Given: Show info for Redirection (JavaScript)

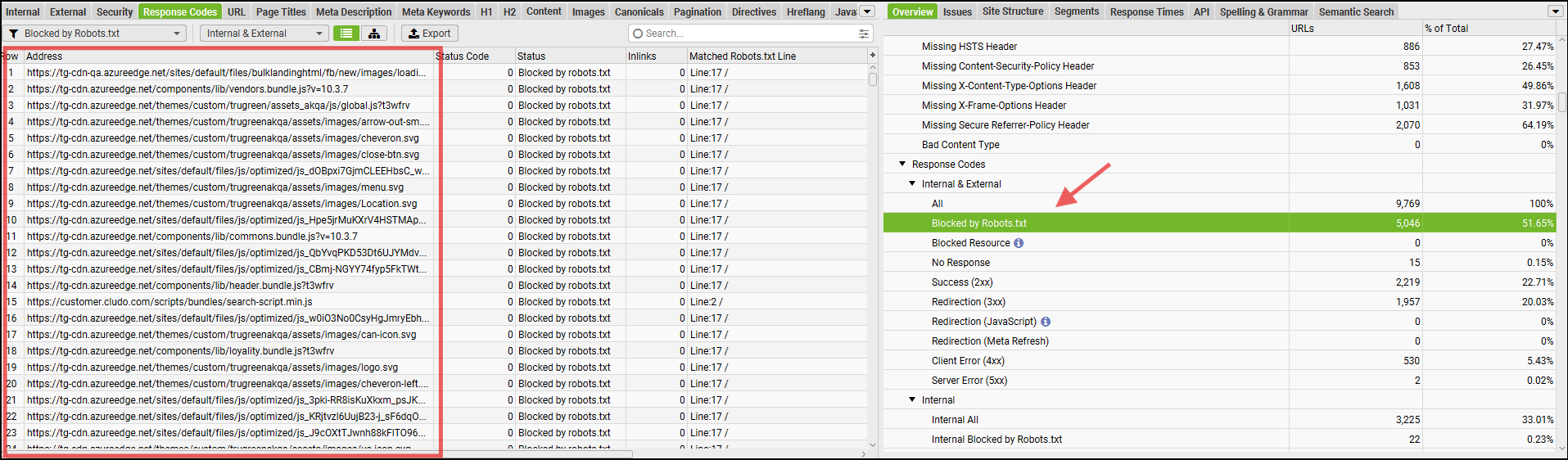Looking at the screenshot, I should 1046,322.
